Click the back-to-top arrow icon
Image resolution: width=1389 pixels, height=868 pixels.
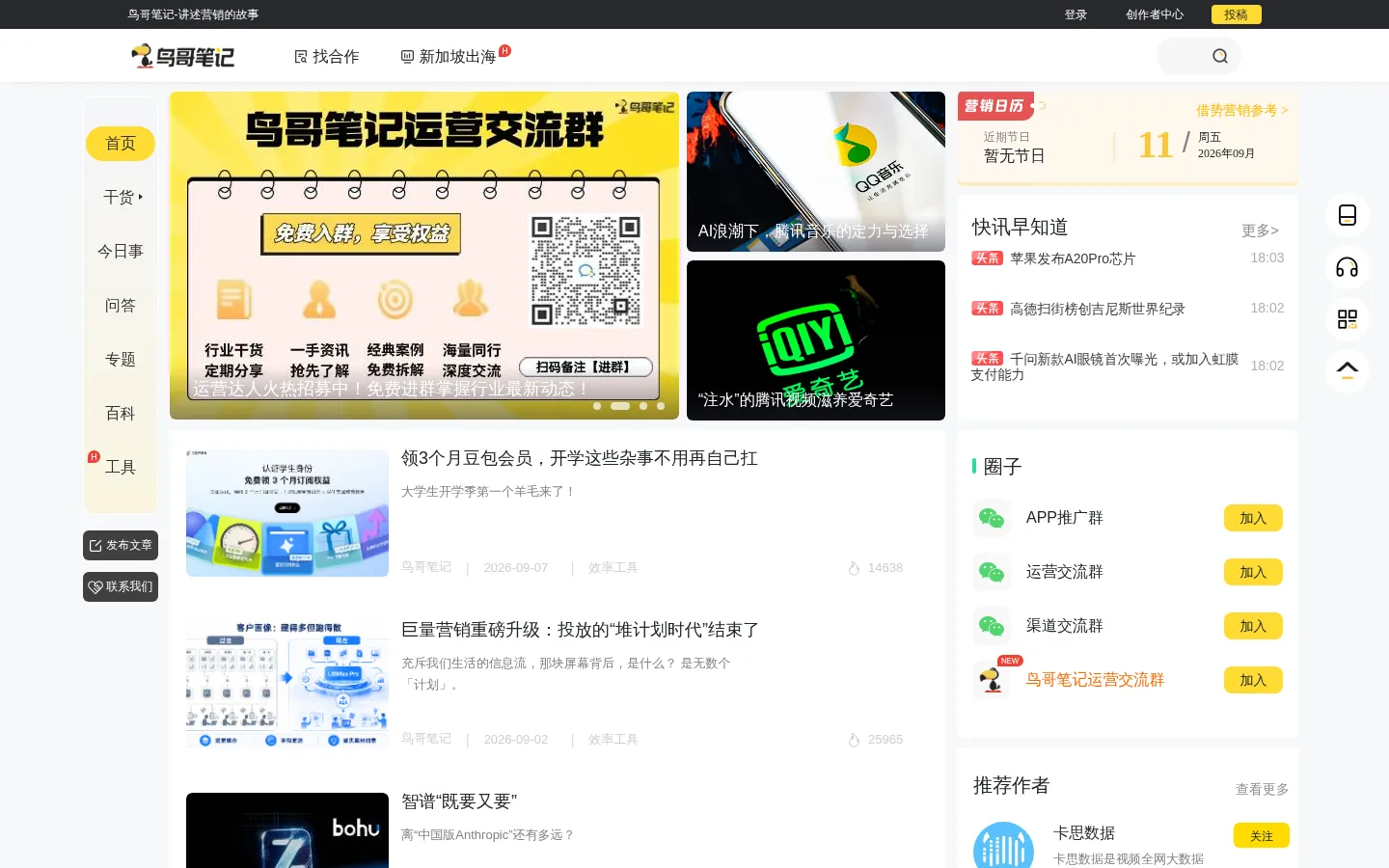[1348, 371]
